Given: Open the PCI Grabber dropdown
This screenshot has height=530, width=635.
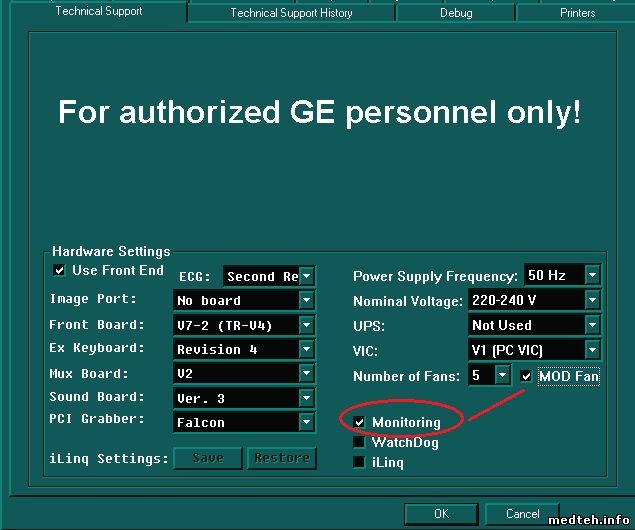Looking at the screenshot, I should (x=307, y=422).
